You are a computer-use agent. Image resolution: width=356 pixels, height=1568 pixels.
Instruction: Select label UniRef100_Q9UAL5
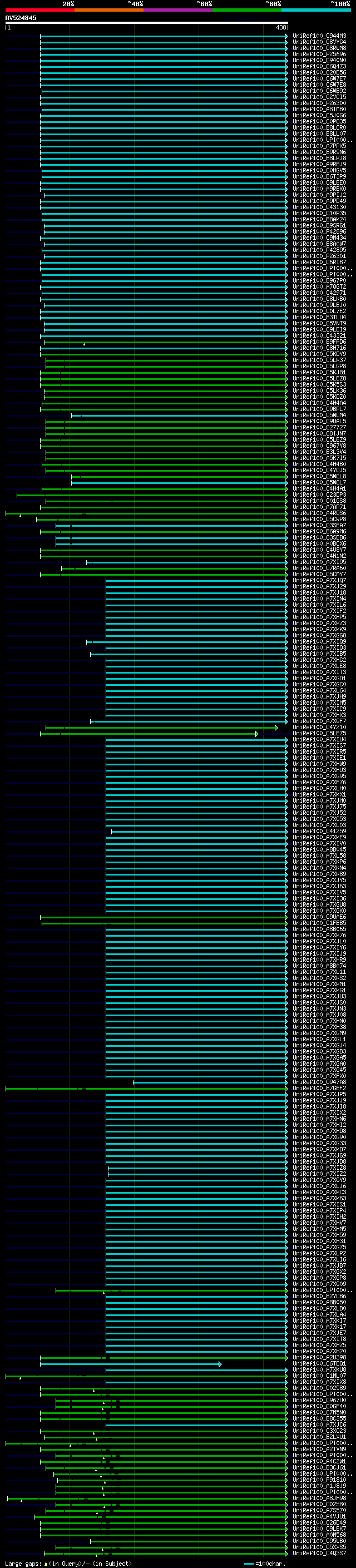tap(319, 421)
